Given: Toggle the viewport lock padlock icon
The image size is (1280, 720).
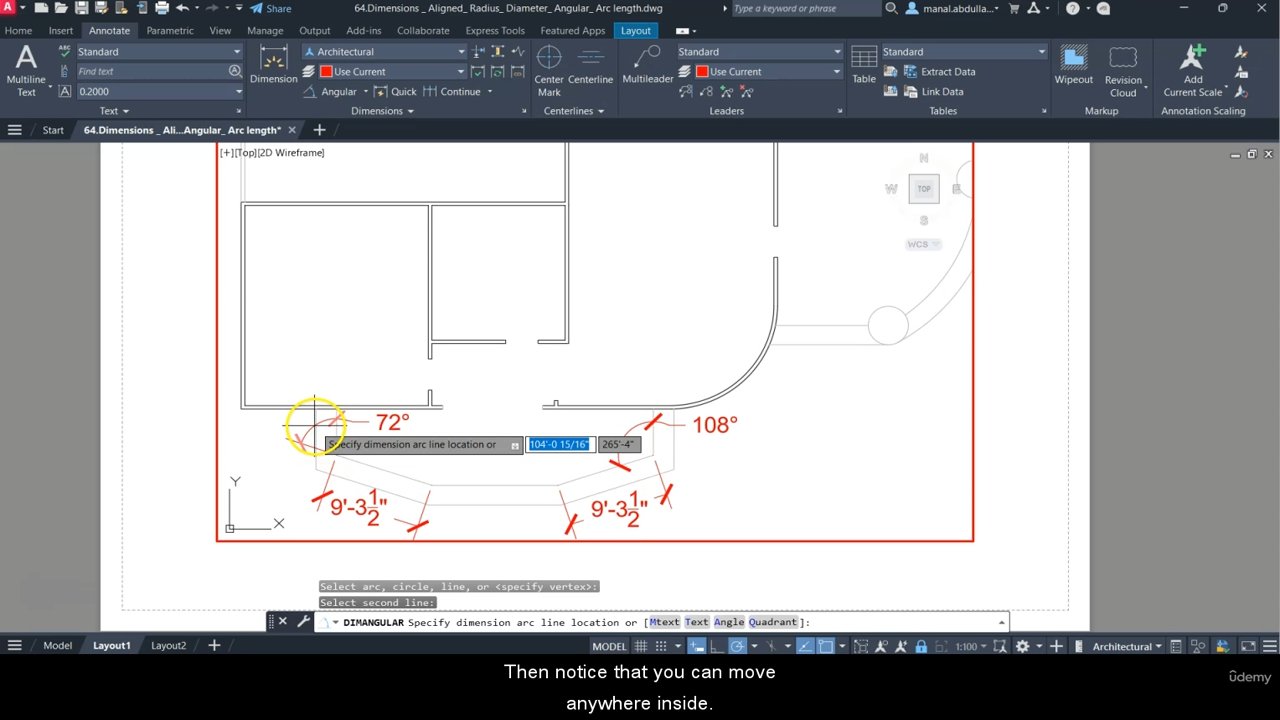Looking at the screenshot, I should tap(920, 646).
